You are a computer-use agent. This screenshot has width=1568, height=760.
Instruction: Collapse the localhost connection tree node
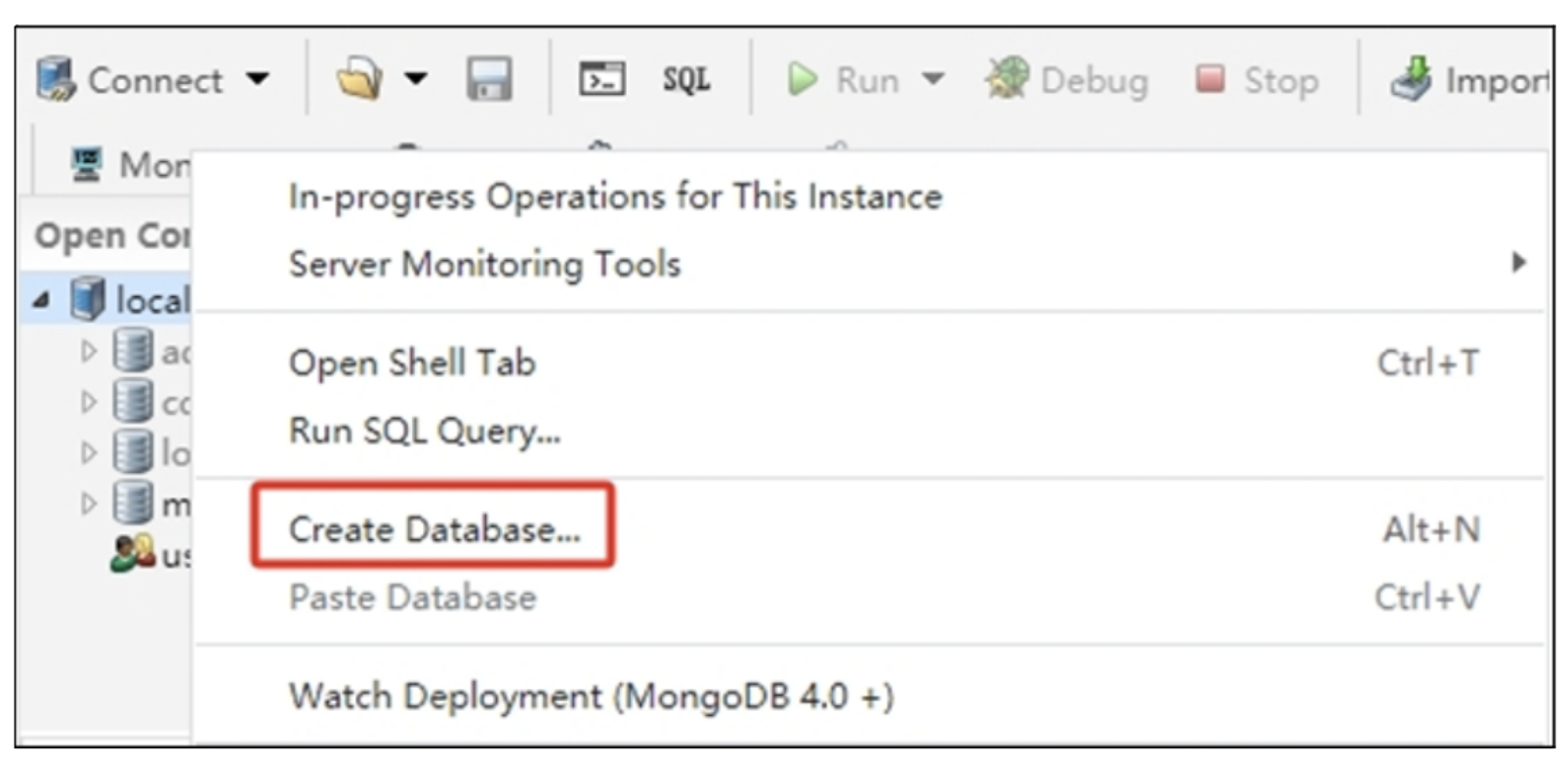(41, 300)
